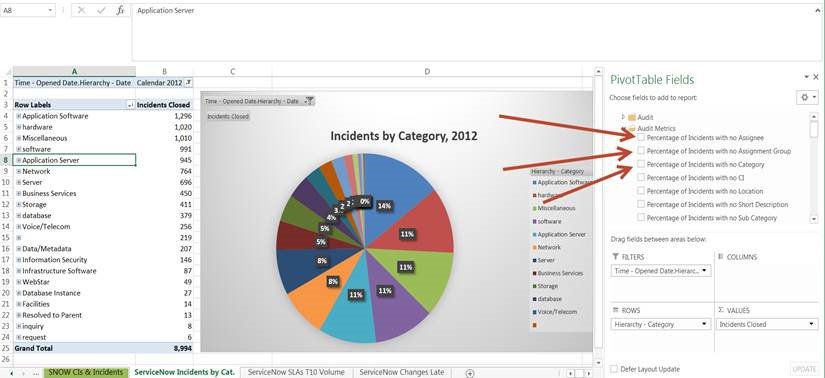This screenshot has width=825, height=378.
Task: Click the previous sheet navigation arrow
Action: point(12,373)
